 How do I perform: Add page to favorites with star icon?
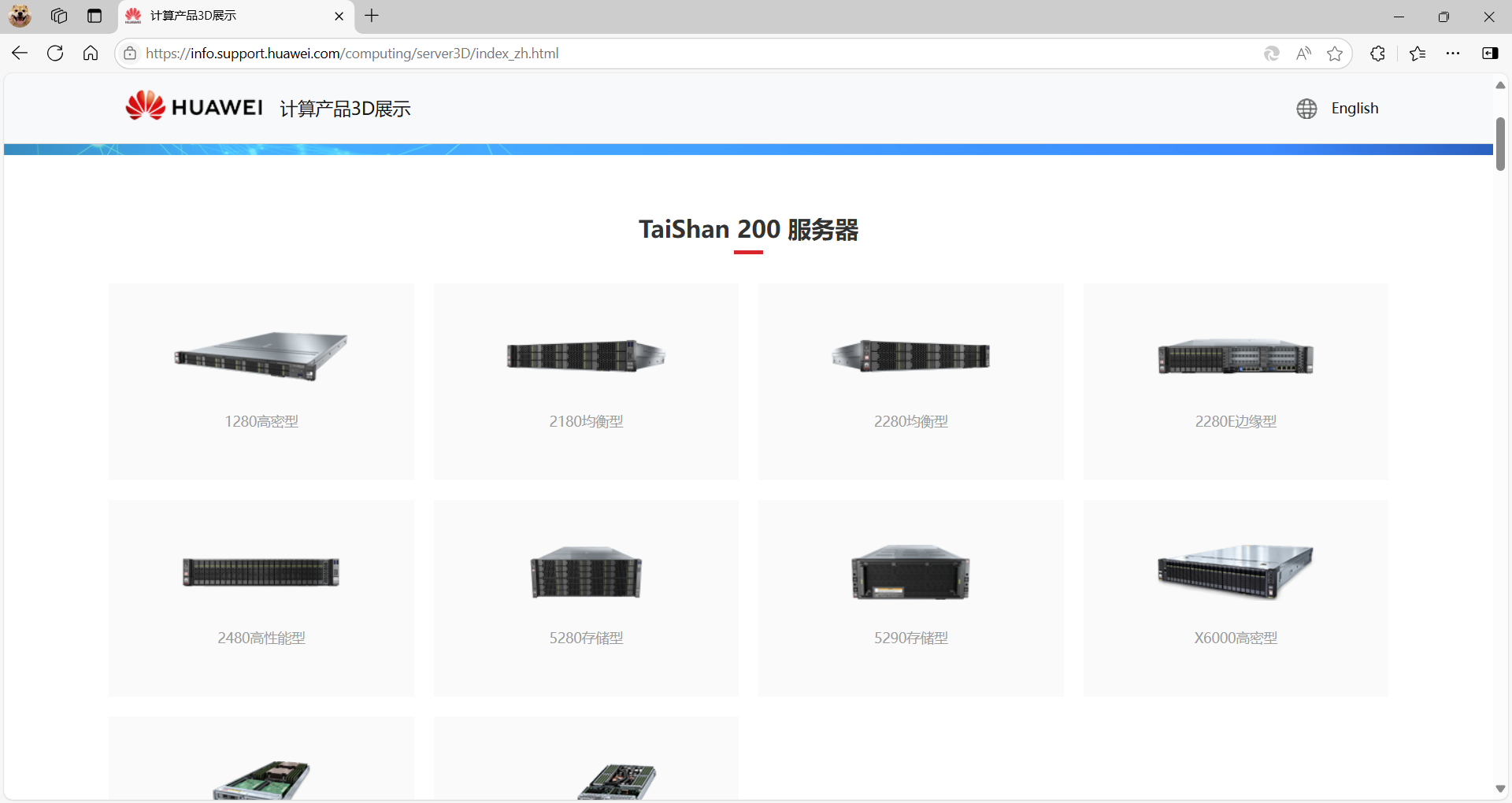tap(1335, 54)
